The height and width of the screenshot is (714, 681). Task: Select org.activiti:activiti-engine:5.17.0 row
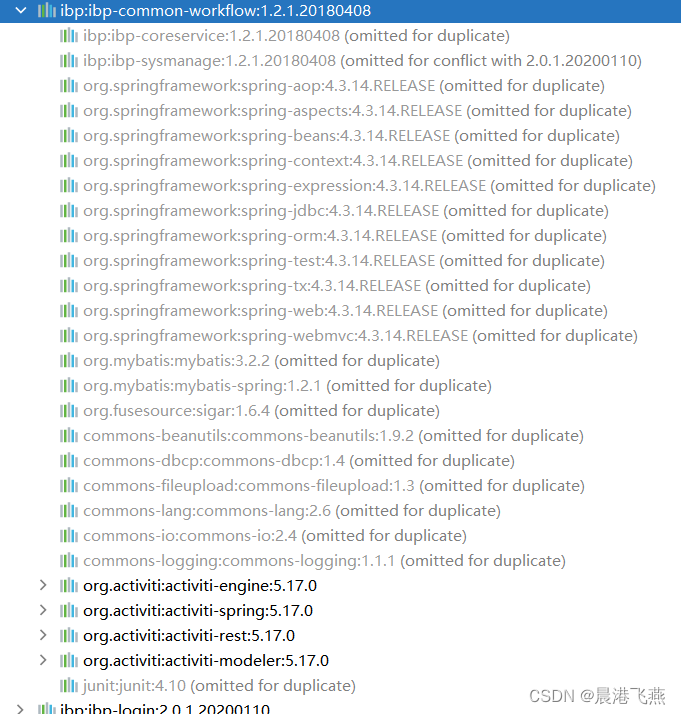click(x=200, y=586)
